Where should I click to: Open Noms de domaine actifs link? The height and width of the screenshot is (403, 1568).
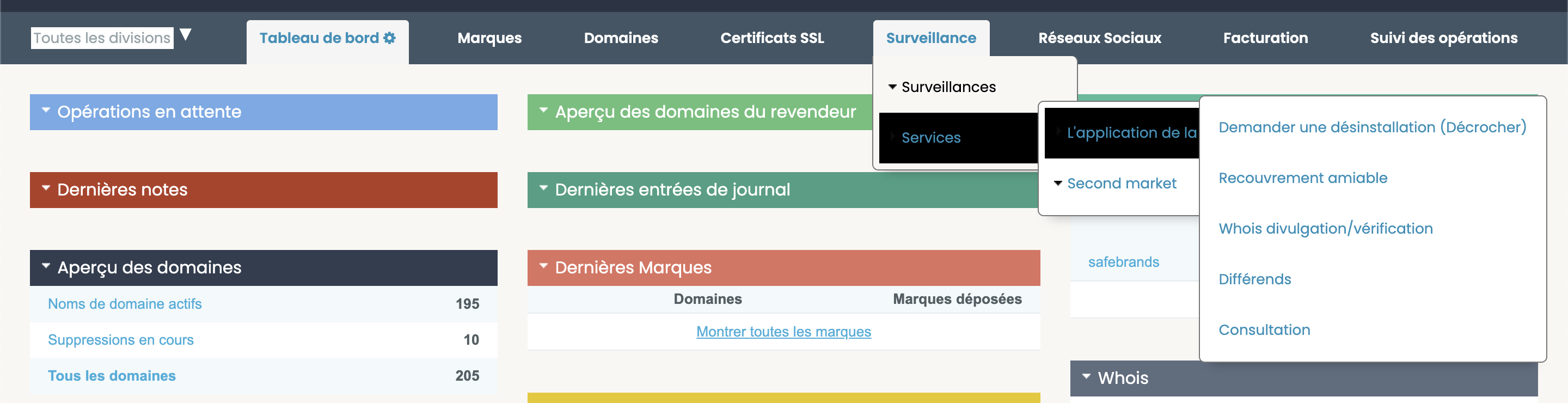tap(125, 304)
